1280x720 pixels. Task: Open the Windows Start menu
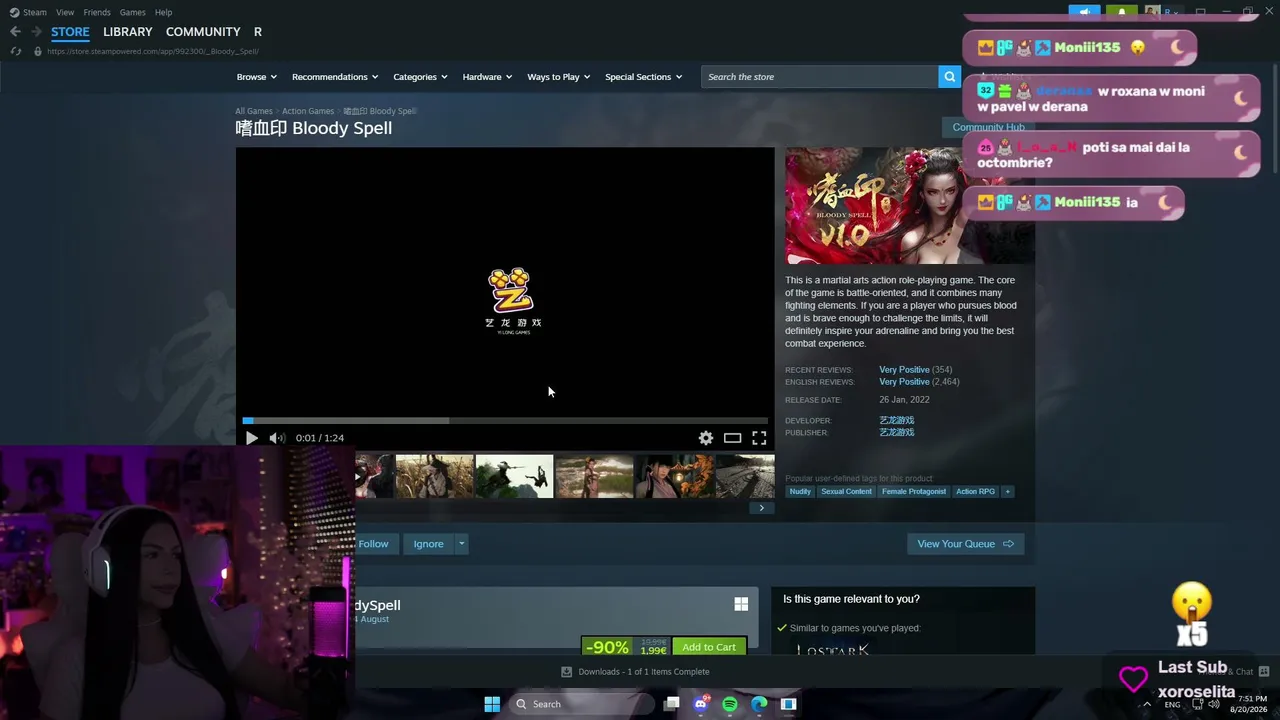[x=492, y=704]
